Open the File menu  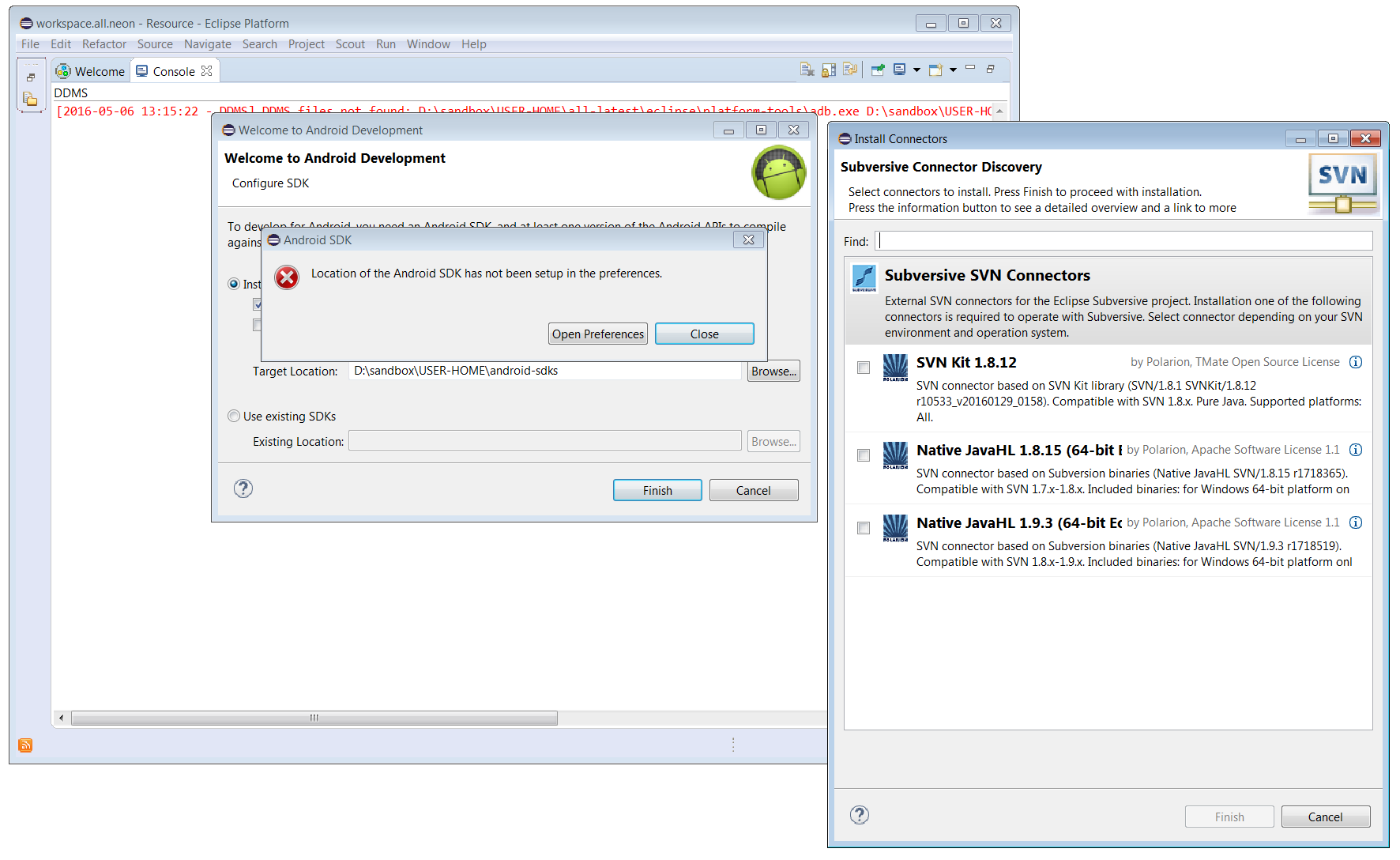tap(30, 44)
